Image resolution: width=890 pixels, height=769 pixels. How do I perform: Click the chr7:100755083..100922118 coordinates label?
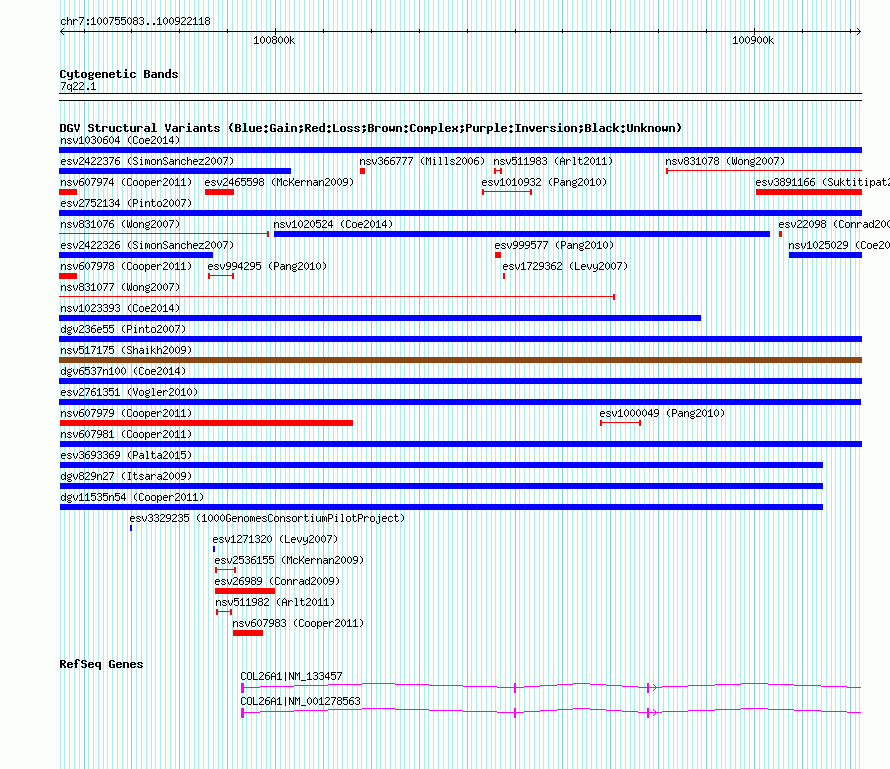(x=135, y=21)
